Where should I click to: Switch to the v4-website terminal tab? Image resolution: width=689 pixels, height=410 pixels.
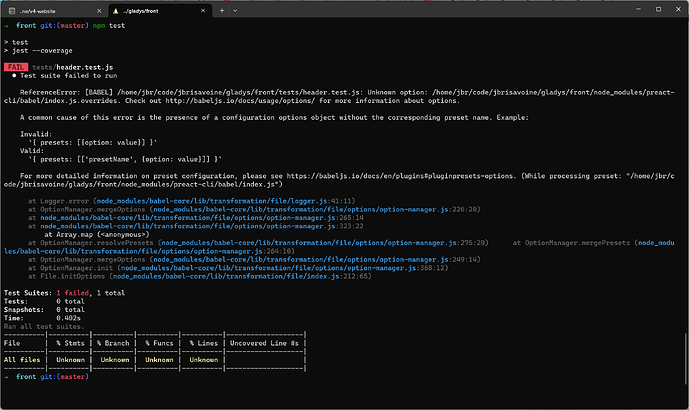[55, 11]
